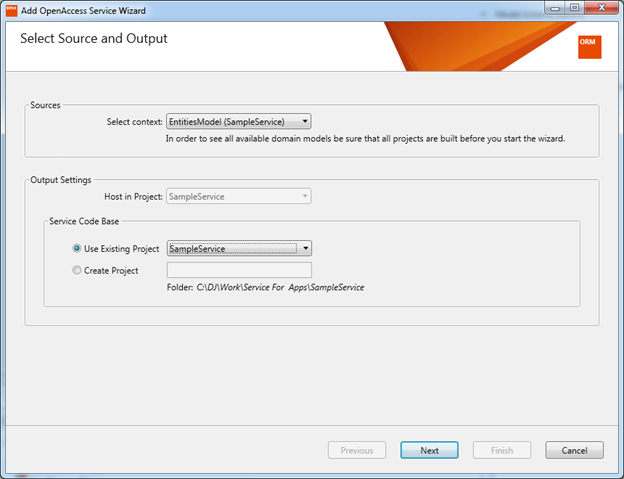Maximize the wizard window

click(x=574, y=7)
